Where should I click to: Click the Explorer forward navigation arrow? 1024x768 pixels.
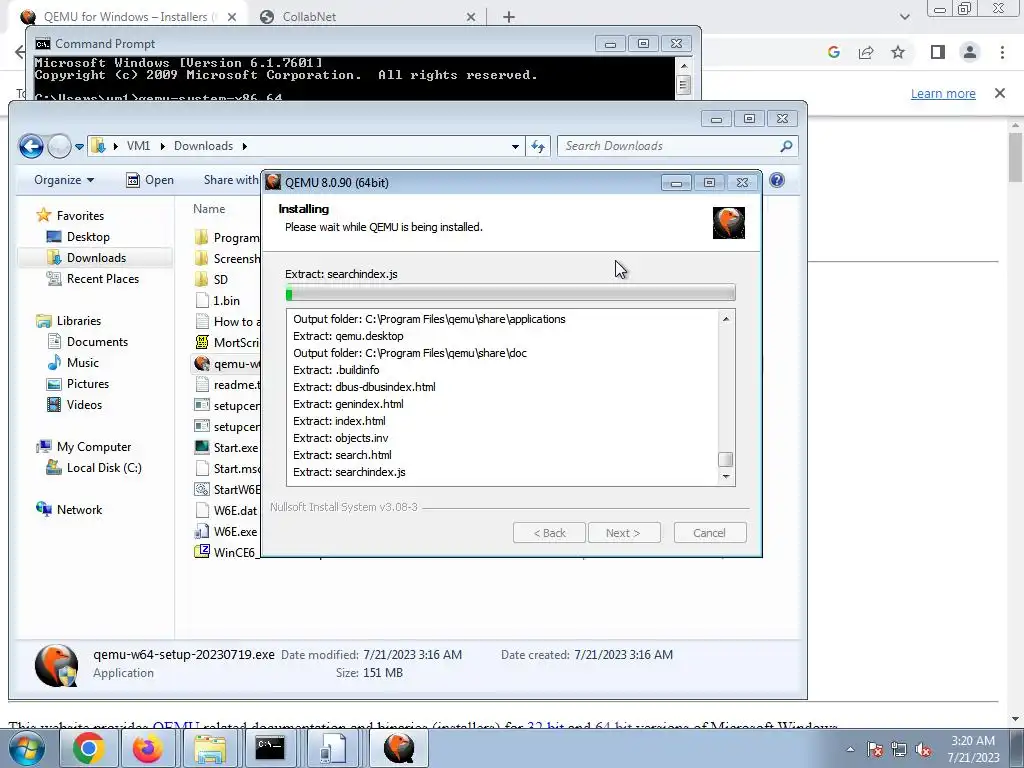59,146
